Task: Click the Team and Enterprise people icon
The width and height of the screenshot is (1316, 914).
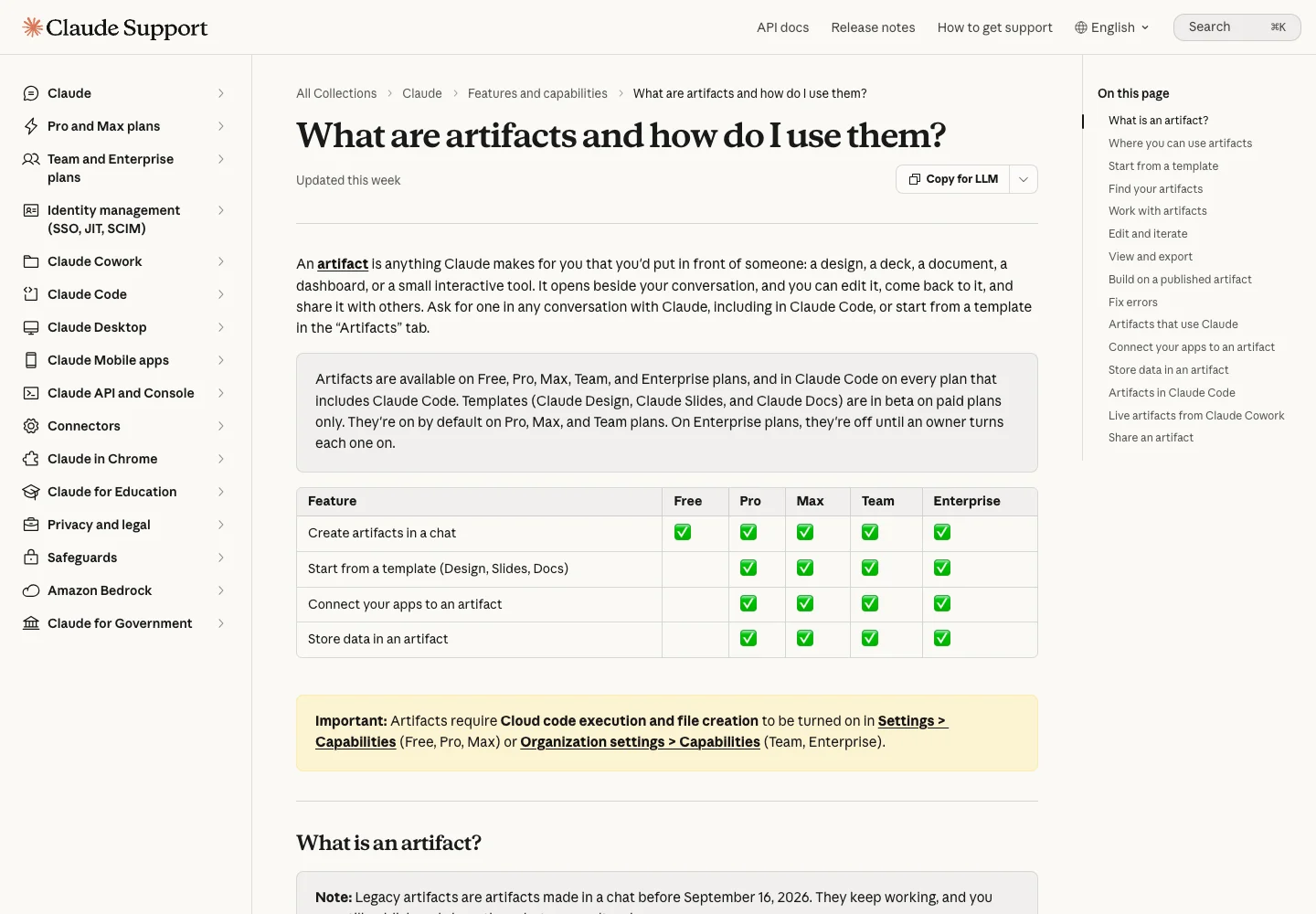Action: click(31, 159)
